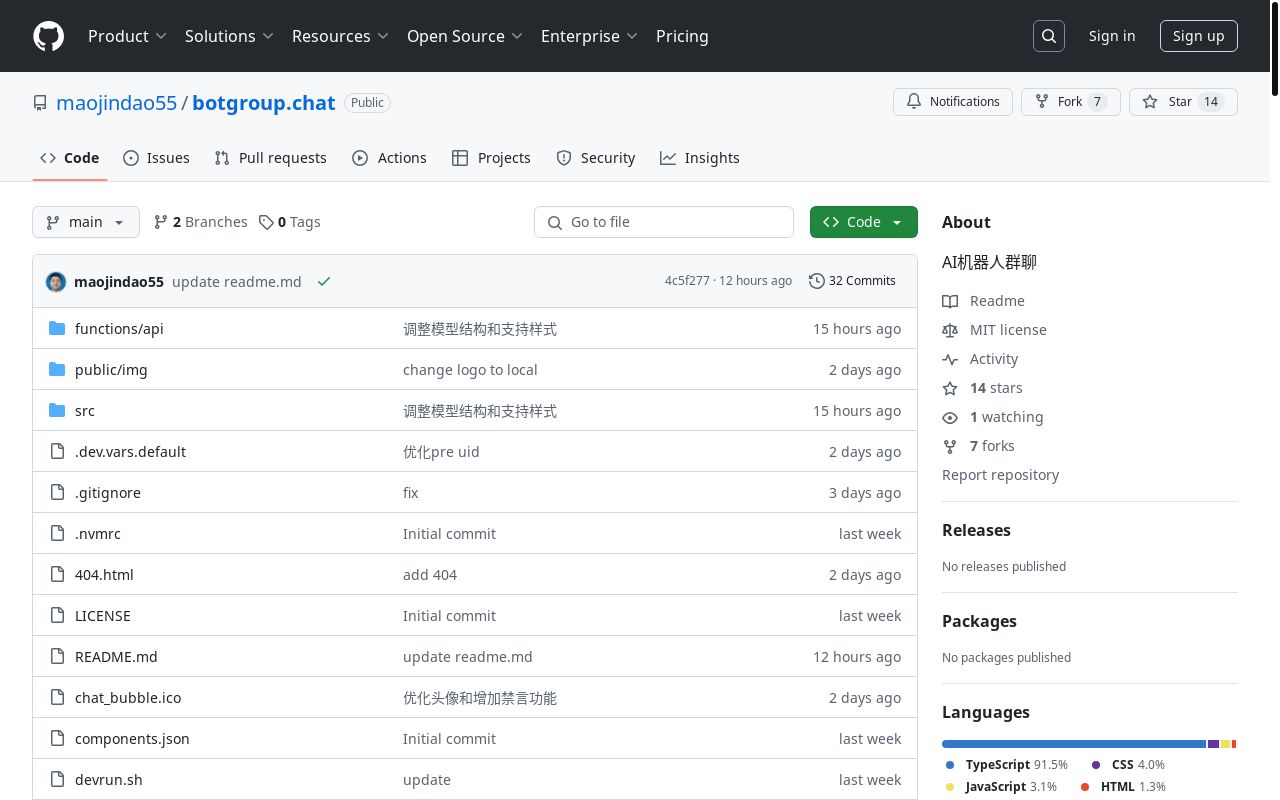Toggle watching via the eye icon
Image resolution: width=1280 pixels, height=800 pixels.
950,417
